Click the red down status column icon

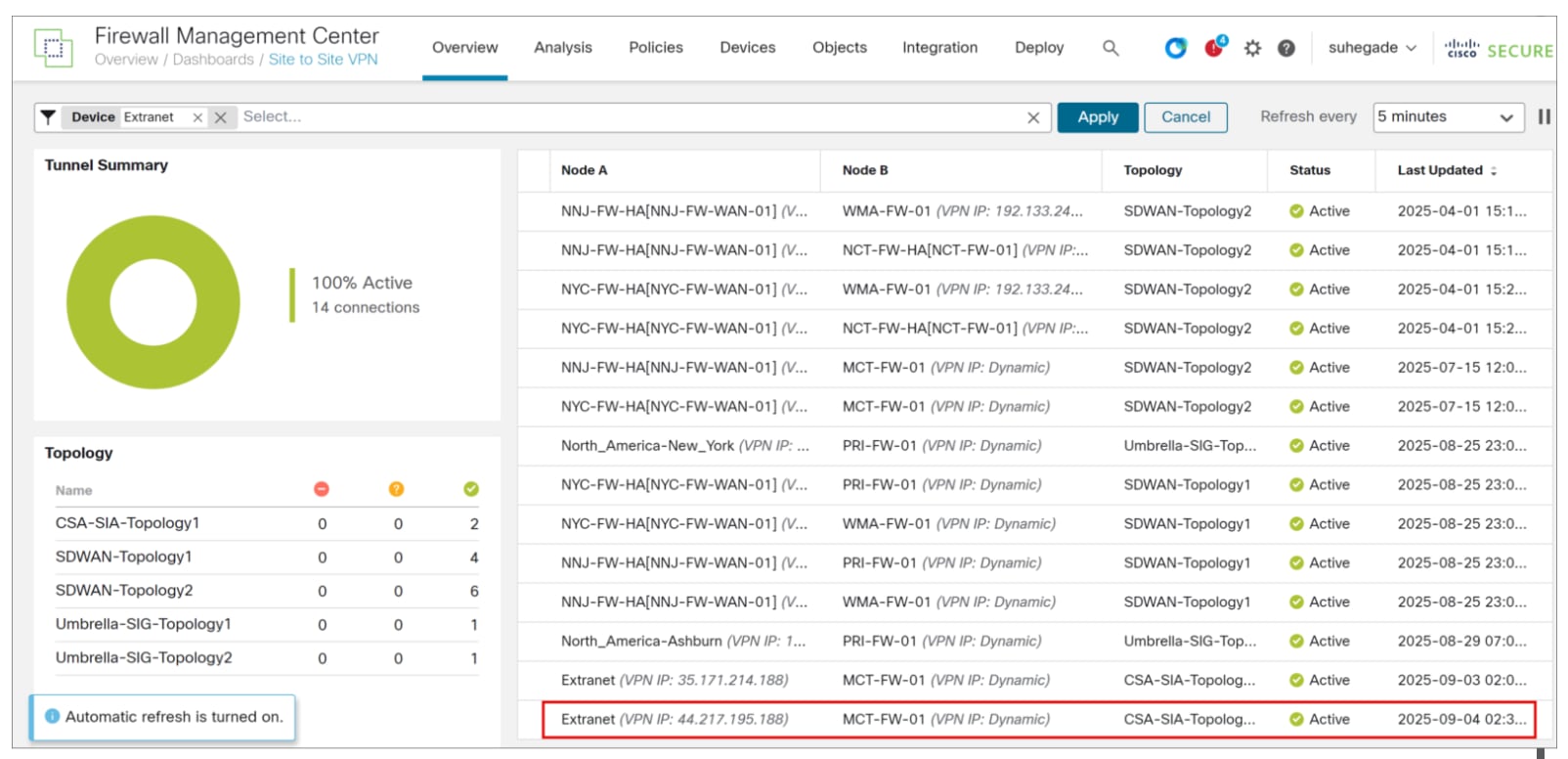coord(322,489)
